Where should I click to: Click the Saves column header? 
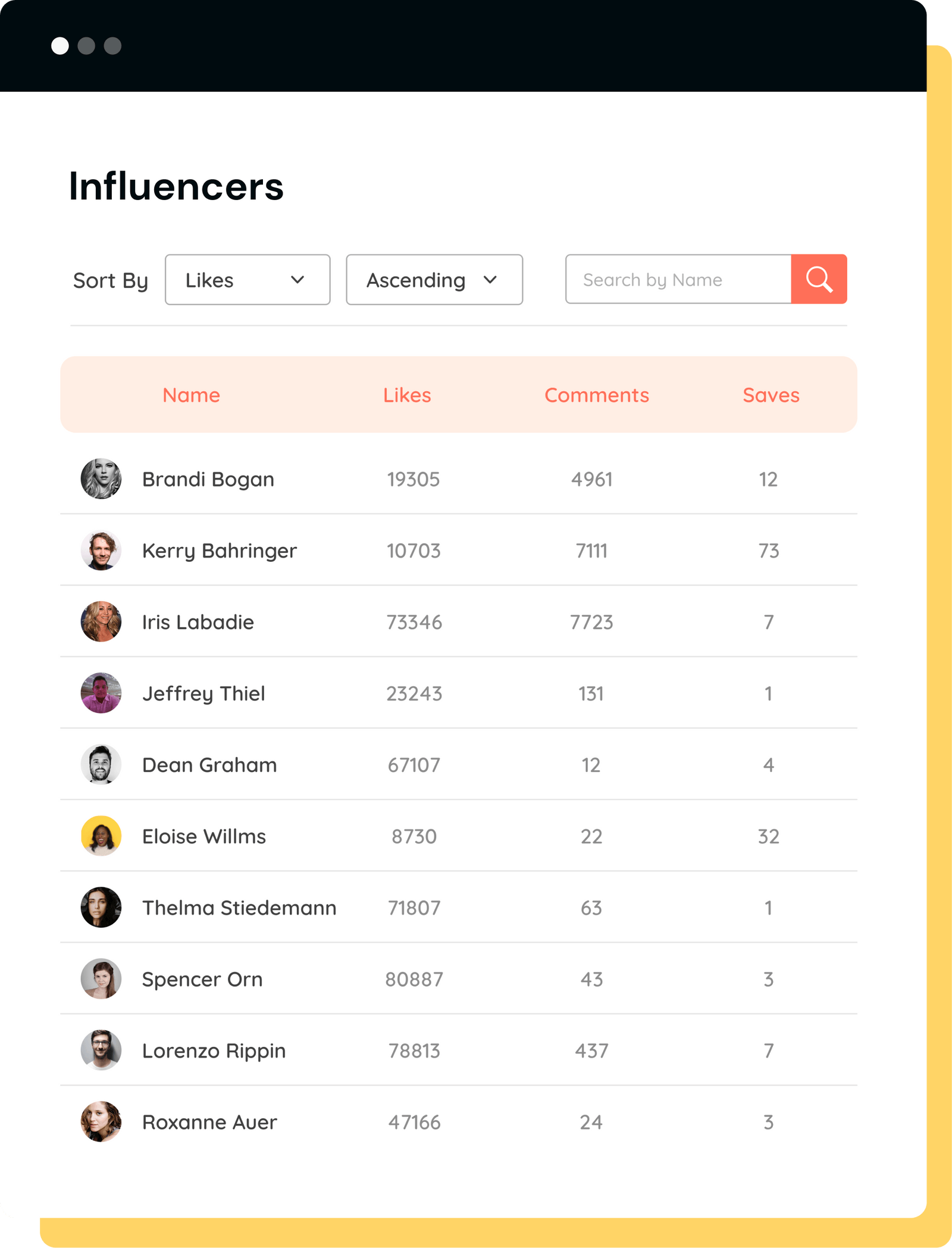pos(771,395)
